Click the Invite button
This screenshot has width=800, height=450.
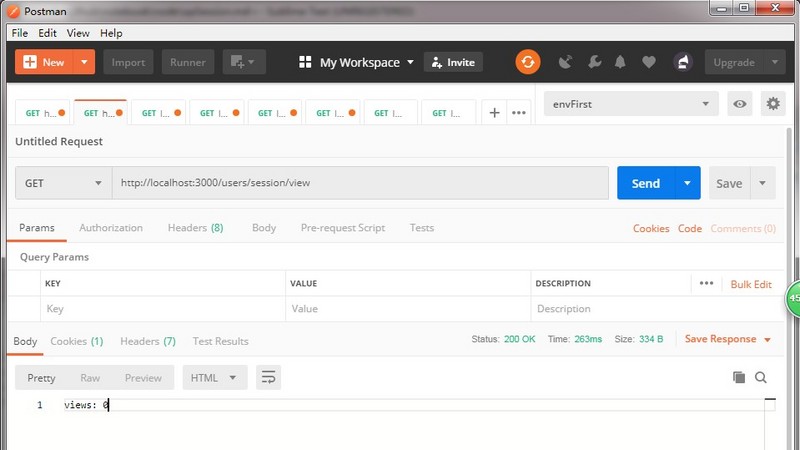453,62
